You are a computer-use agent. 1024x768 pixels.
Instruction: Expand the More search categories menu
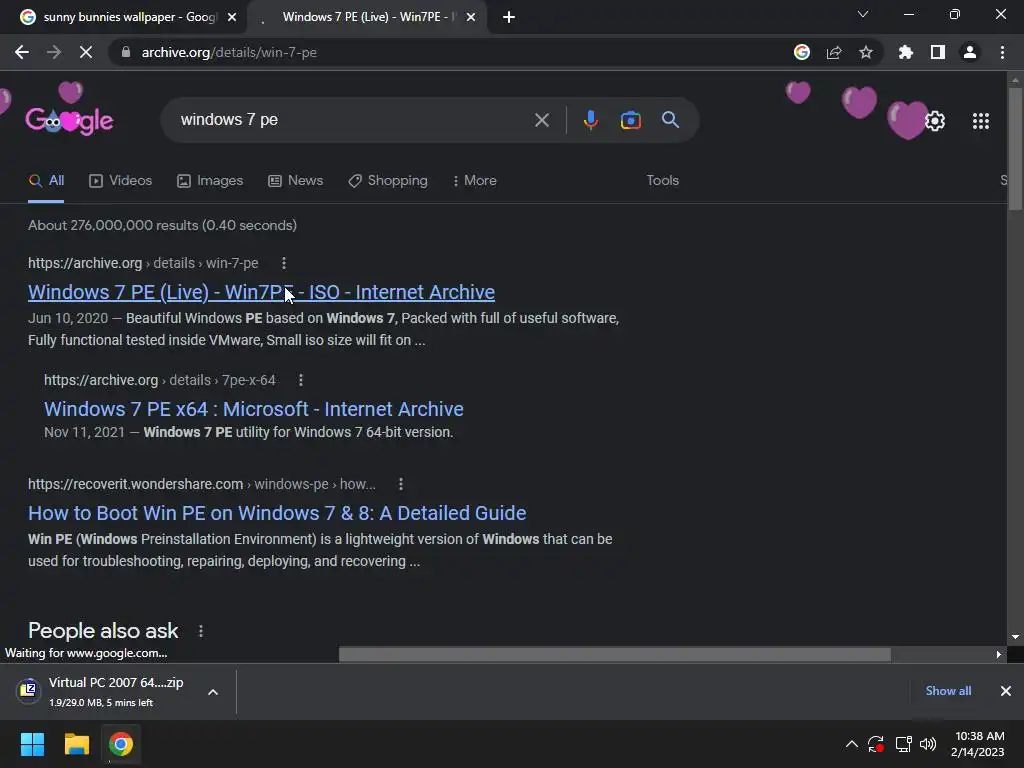pyautogui.click(x=474, y=180)
